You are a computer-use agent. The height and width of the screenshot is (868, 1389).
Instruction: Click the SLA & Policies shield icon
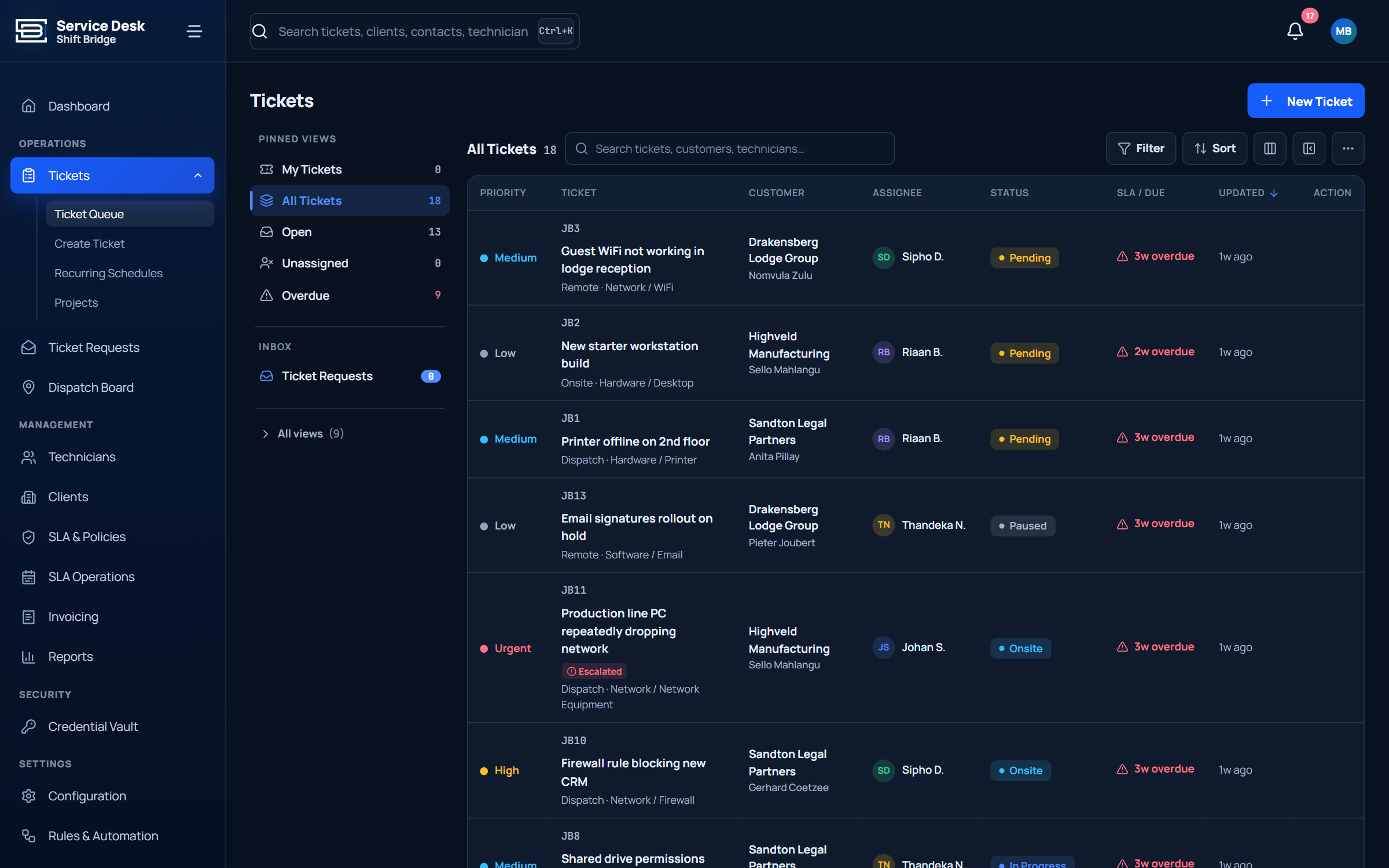tap(28, 537)
